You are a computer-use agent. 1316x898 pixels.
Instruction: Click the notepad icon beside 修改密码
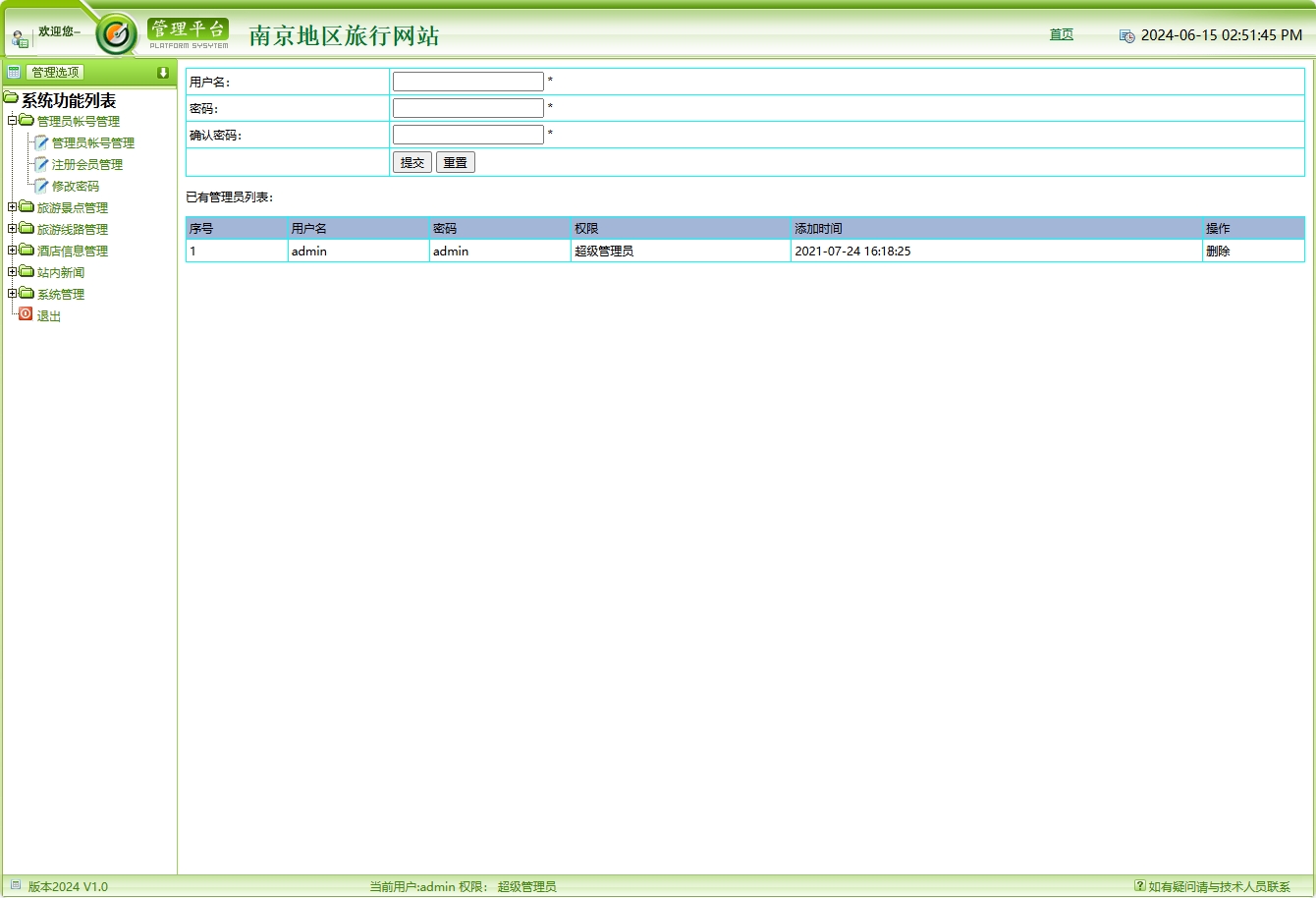click(x=41, y=187)
